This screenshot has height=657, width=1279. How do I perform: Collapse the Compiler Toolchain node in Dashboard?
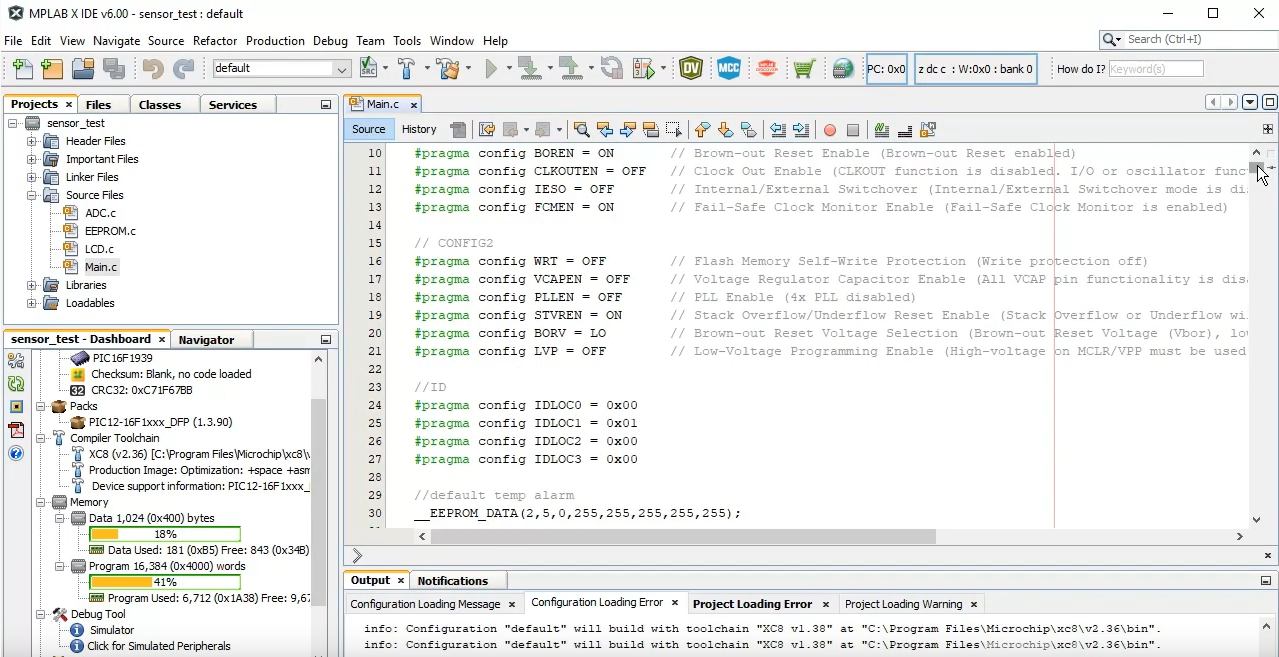tap(41, 438)
